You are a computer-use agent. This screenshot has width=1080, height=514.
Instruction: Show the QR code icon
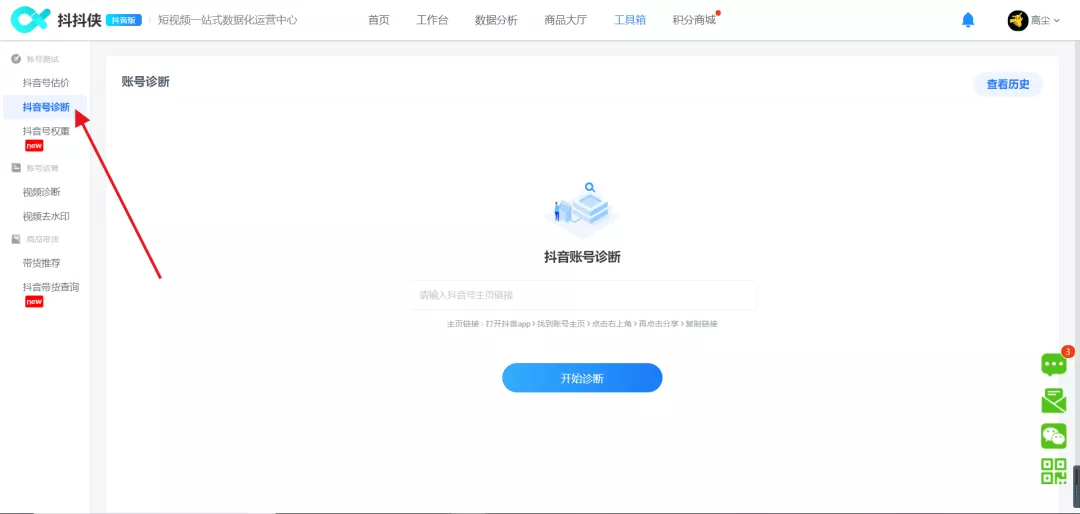tap(1053, 471)
